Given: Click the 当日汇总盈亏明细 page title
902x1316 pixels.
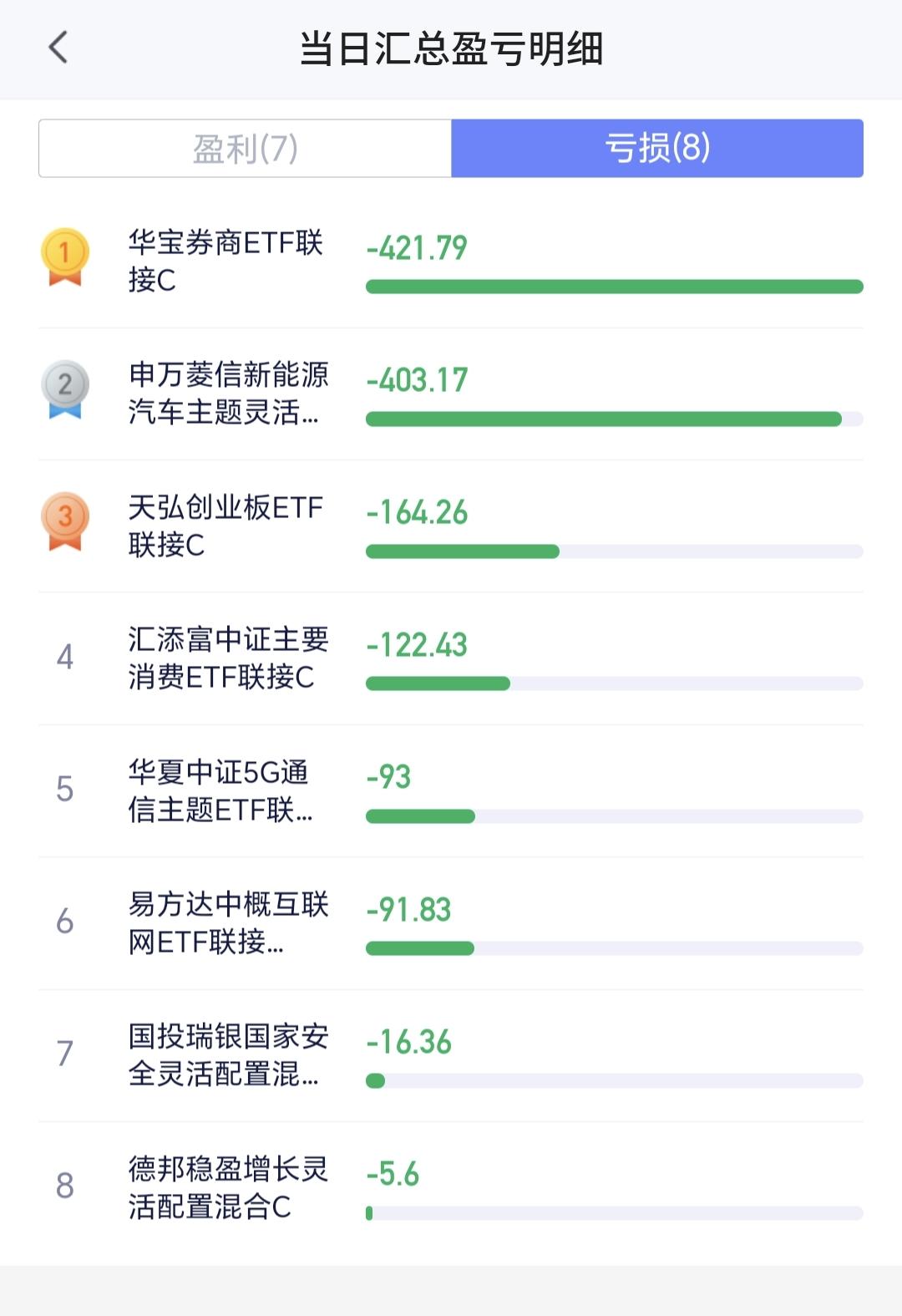Looking at the screenshot, I should click(451, 48).
